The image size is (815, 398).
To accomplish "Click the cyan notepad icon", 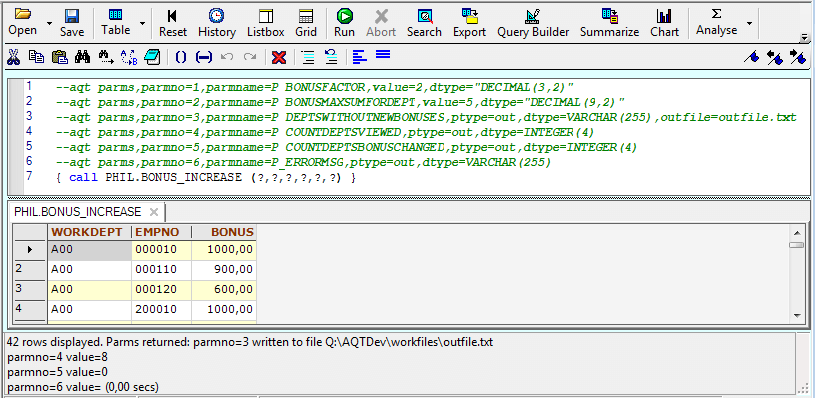I will click(x=152, y=57).
